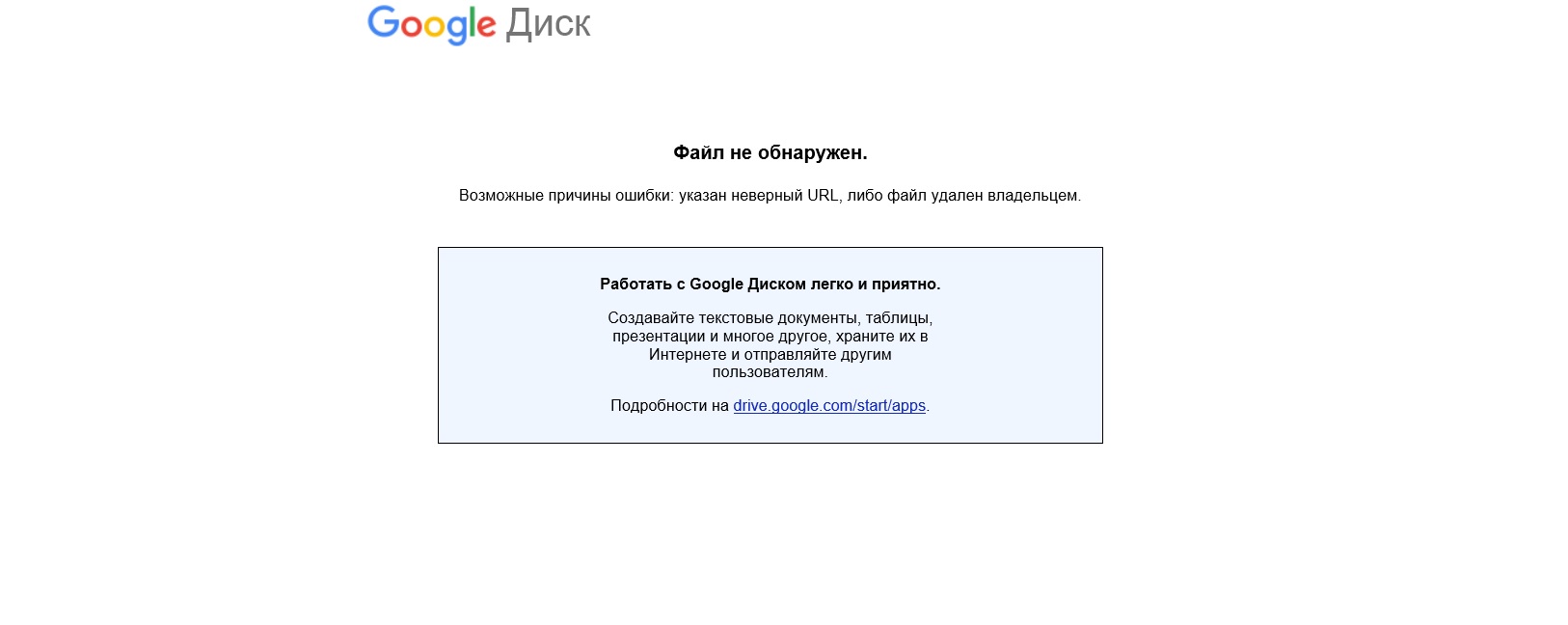Click the blue capital G in the logo
The width and height of the screenshot is (1568, 625).
(x=383, y=21)
